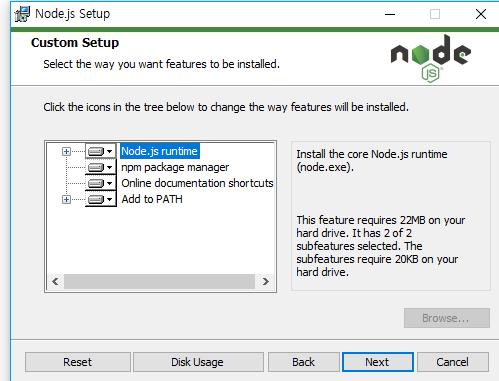Open Node.js runtime feature install dropdown

point(100,151)
